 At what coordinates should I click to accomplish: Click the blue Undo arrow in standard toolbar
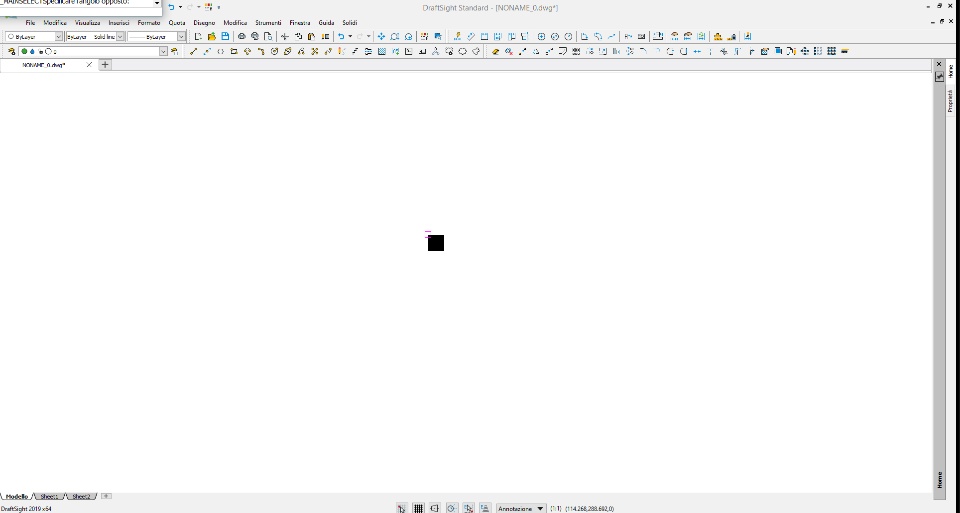(x=341, y=37)
